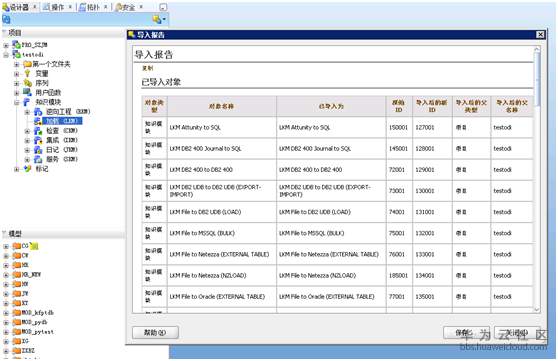
Task: Expand the 服务 (SKM) node
Action: click(27, 159)
